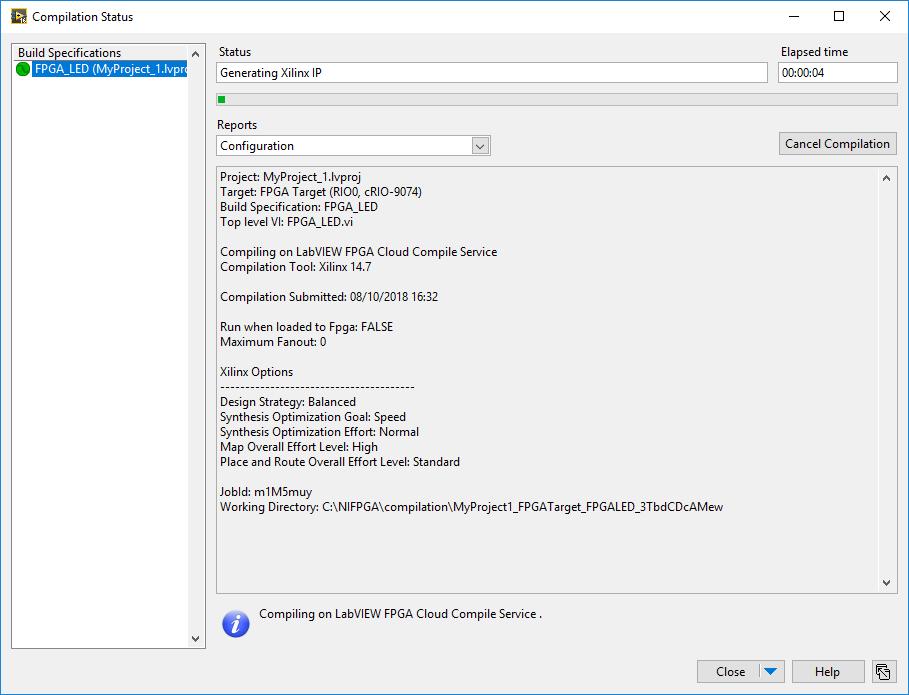Image resolution: width=909 pixels, height=695 pixels.
Task: Click the 'Reports' label
Action: pyautogui.click(x=237, y=125)
